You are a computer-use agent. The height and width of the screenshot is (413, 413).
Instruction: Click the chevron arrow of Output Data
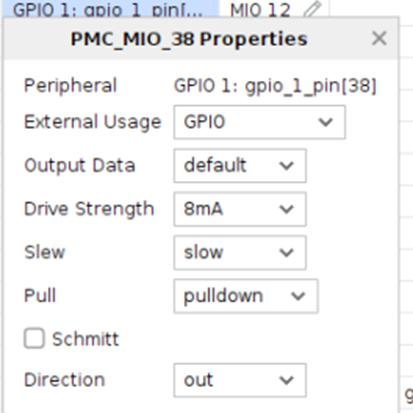286,166
